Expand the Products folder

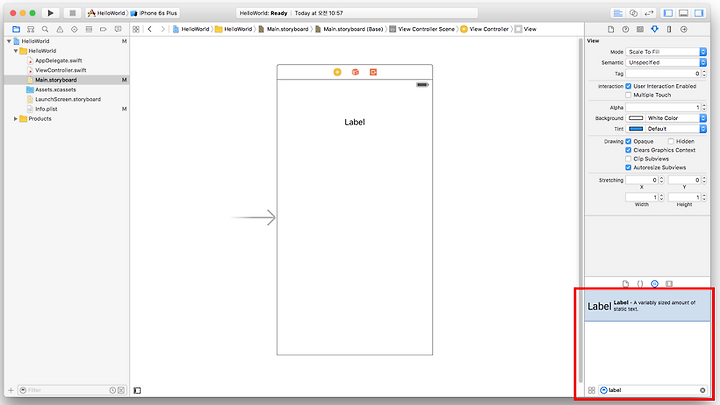16,119
